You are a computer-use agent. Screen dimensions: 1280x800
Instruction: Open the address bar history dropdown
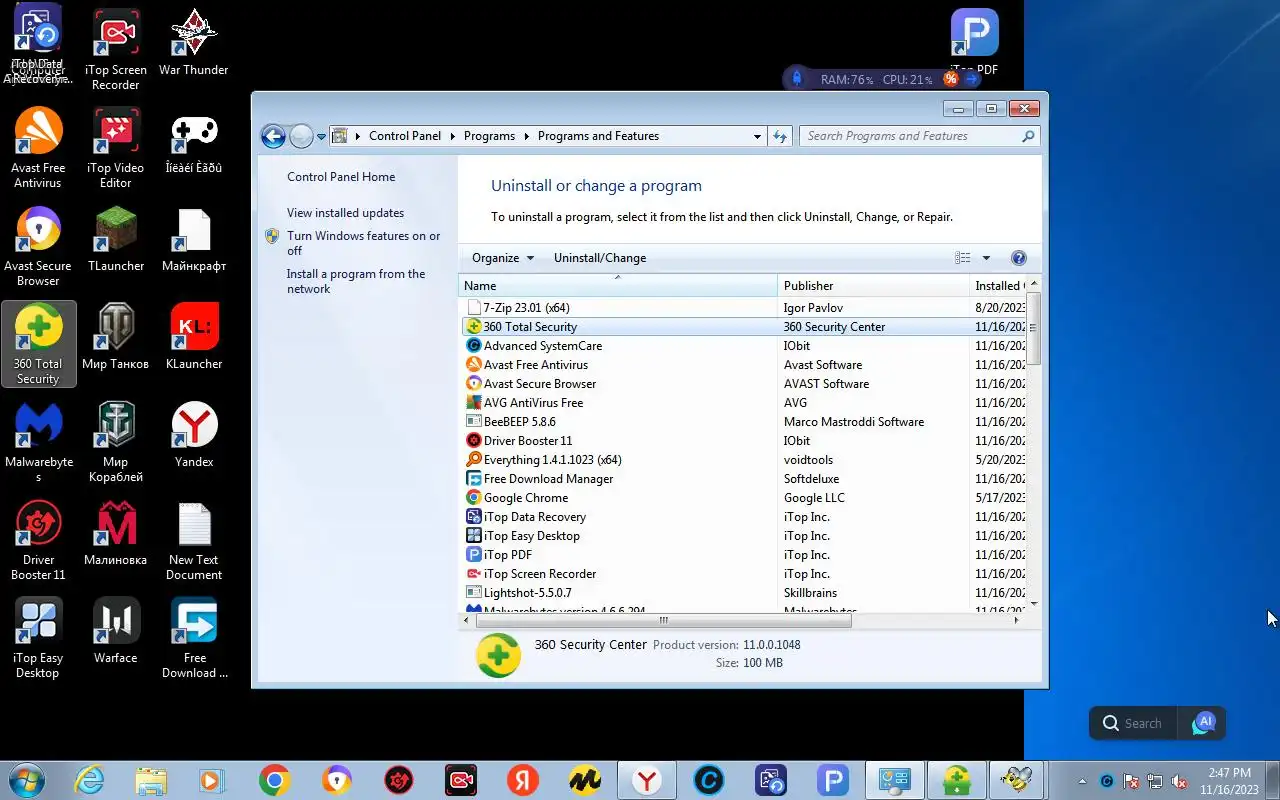pyautogui.click(x=757, y=136)
